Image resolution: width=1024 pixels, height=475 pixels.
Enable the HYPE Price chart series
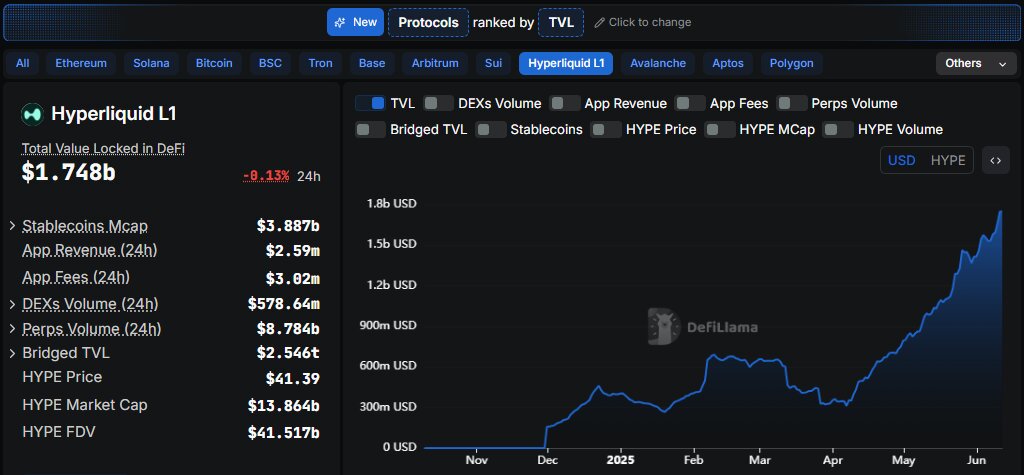(x=606, y=129)
